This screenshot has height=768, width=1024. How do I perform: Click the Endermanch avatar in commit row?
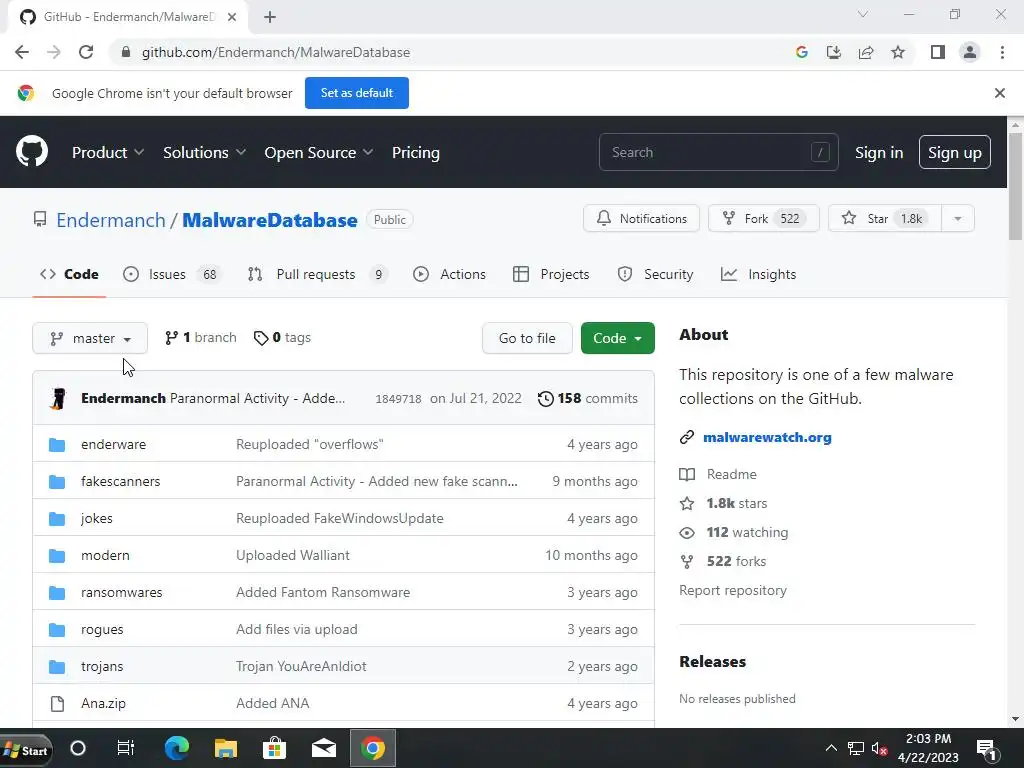[x=58, y=398]
